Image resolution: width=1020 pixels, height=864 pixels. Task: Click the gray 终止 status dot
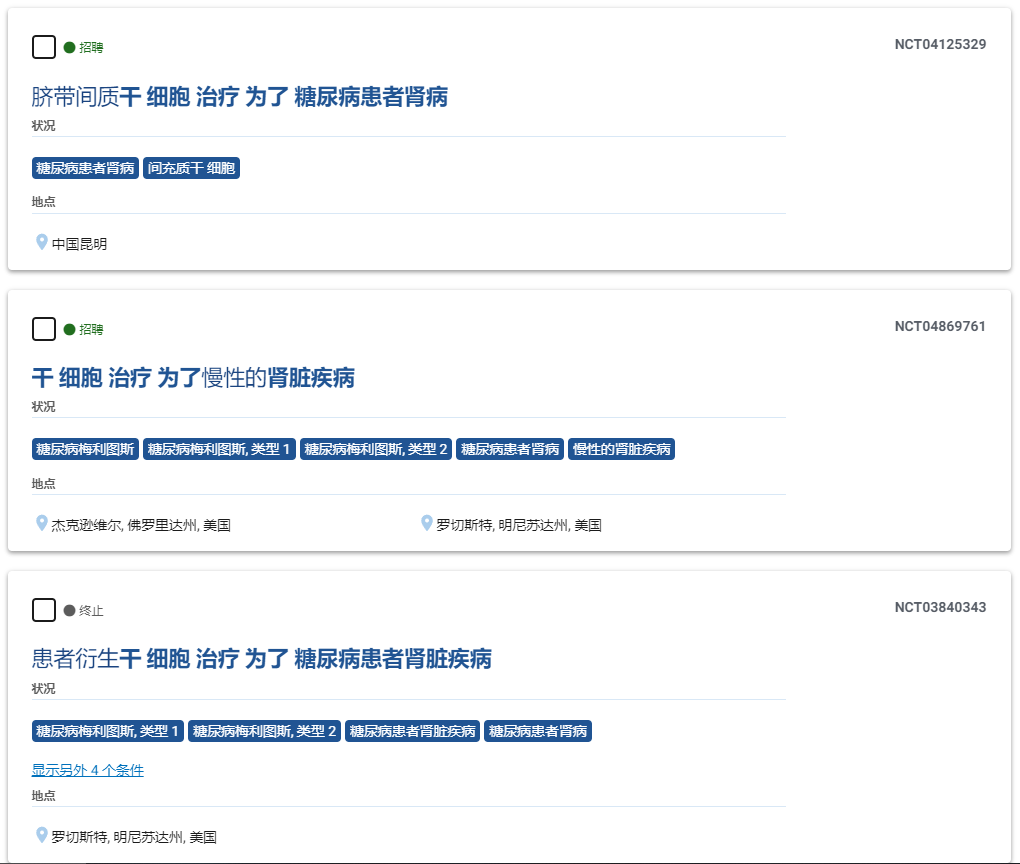[x=69, y=610]
